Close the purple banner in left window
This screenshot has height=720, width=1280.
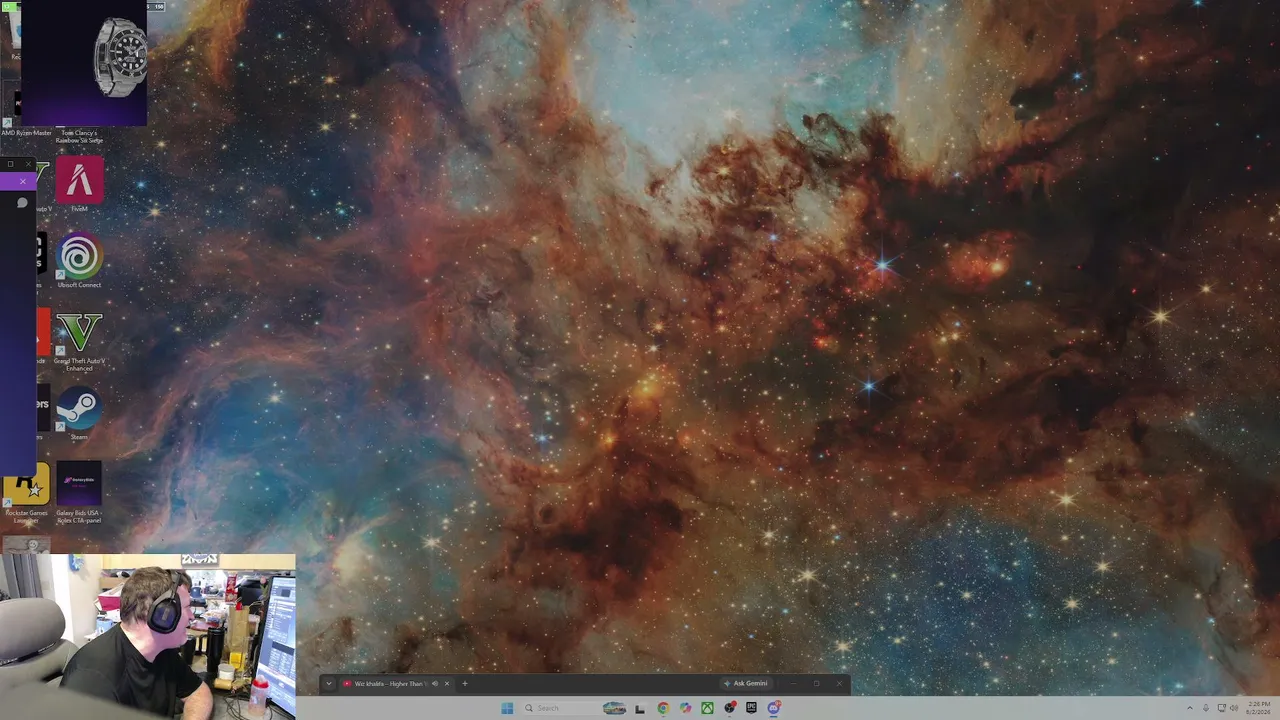pos(22,181)
